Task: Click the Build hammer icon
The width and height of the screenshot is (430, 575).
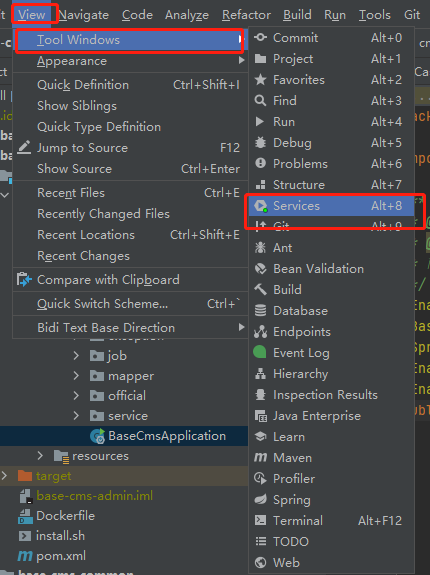Action: click(x=260, y=290)
